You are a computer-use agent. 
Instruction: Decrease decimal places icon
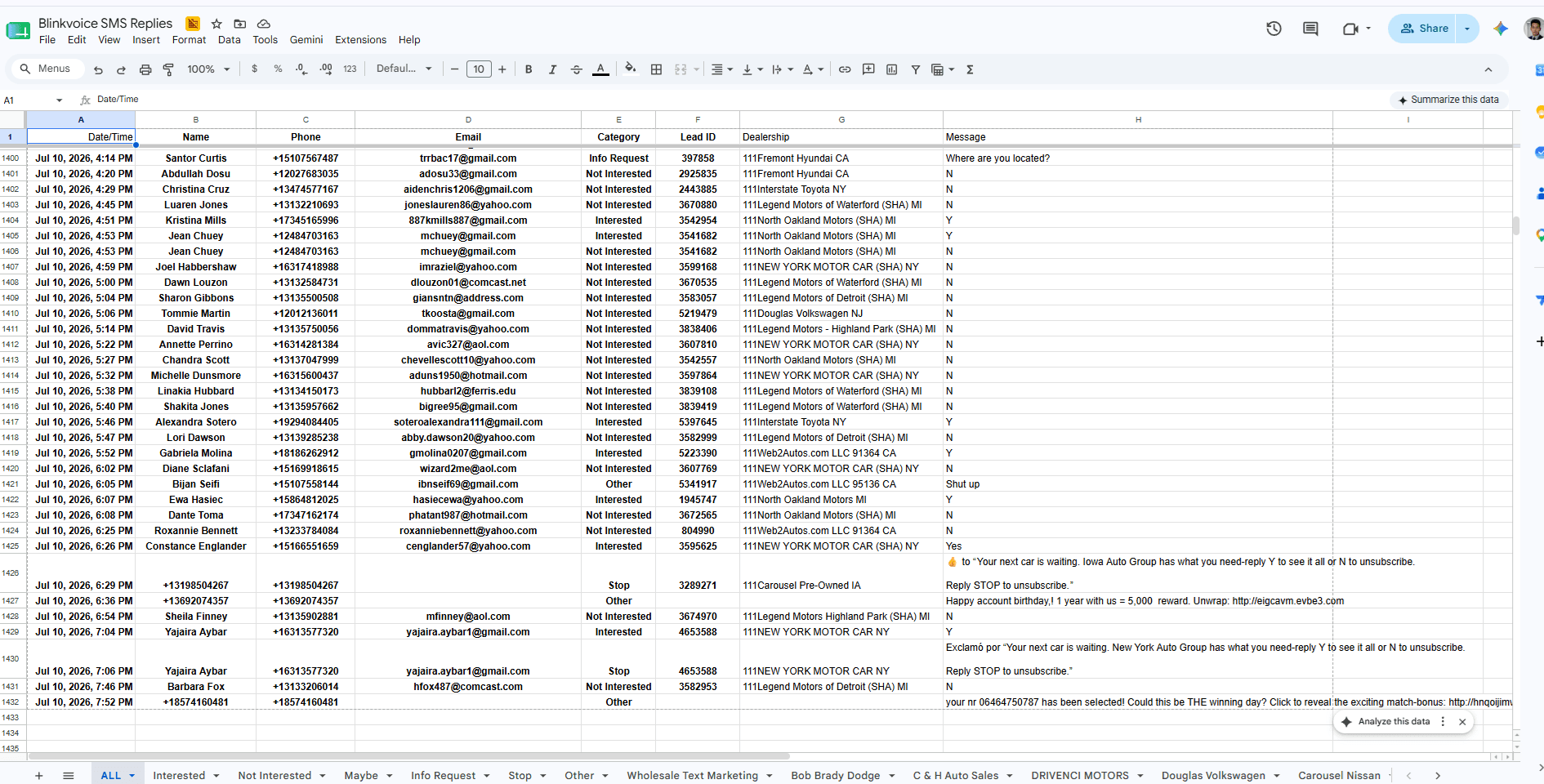point(301,69)
